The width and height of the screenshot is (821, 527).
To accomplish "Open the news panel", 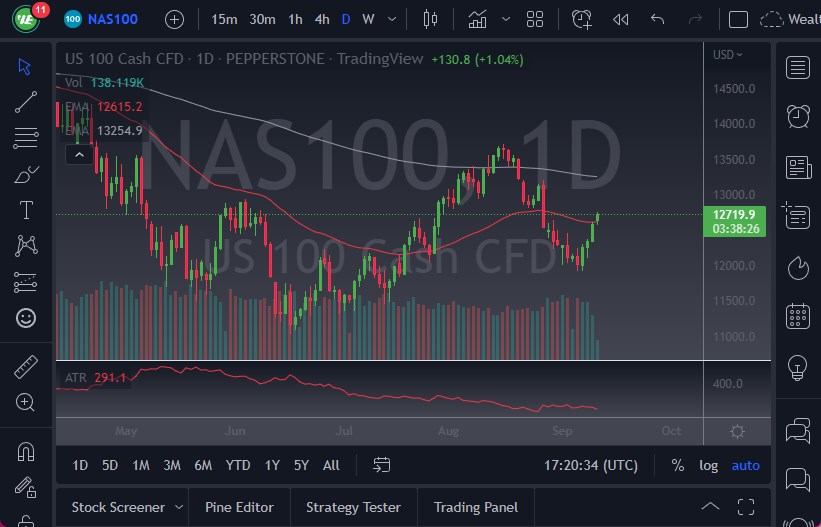I will pos(798,168).
